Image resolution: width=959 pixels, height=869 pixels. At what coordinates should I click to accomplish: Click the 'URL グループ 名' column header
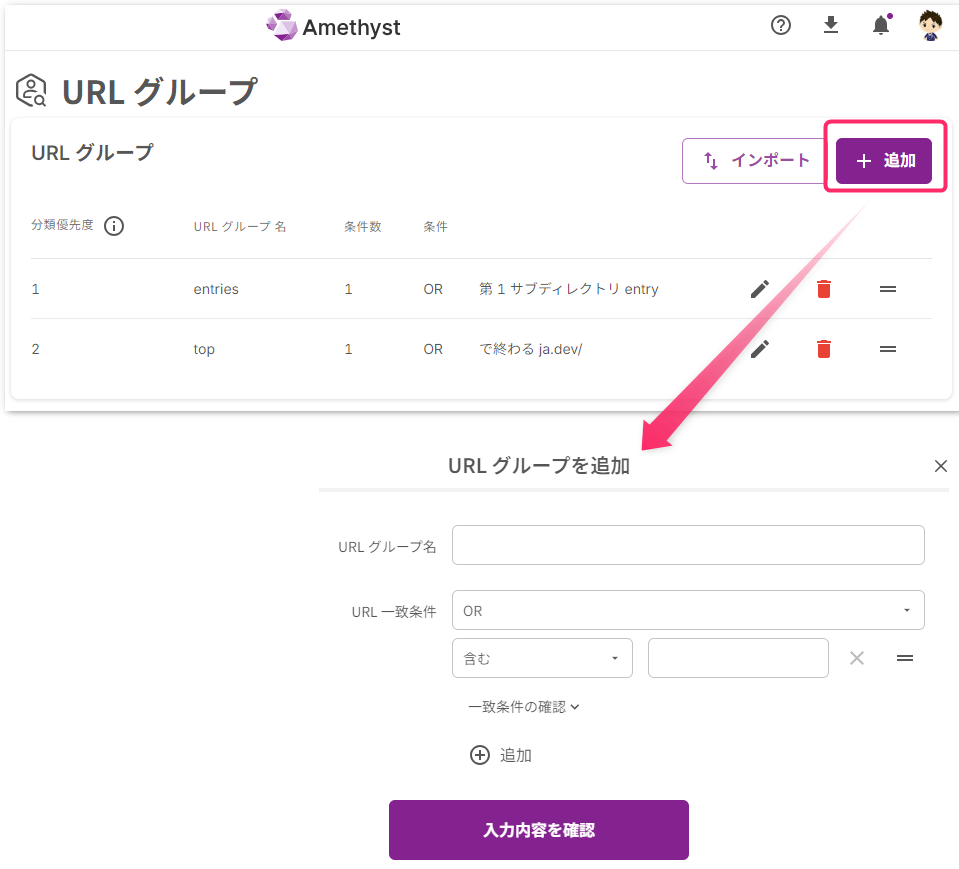tap(240, 226)
